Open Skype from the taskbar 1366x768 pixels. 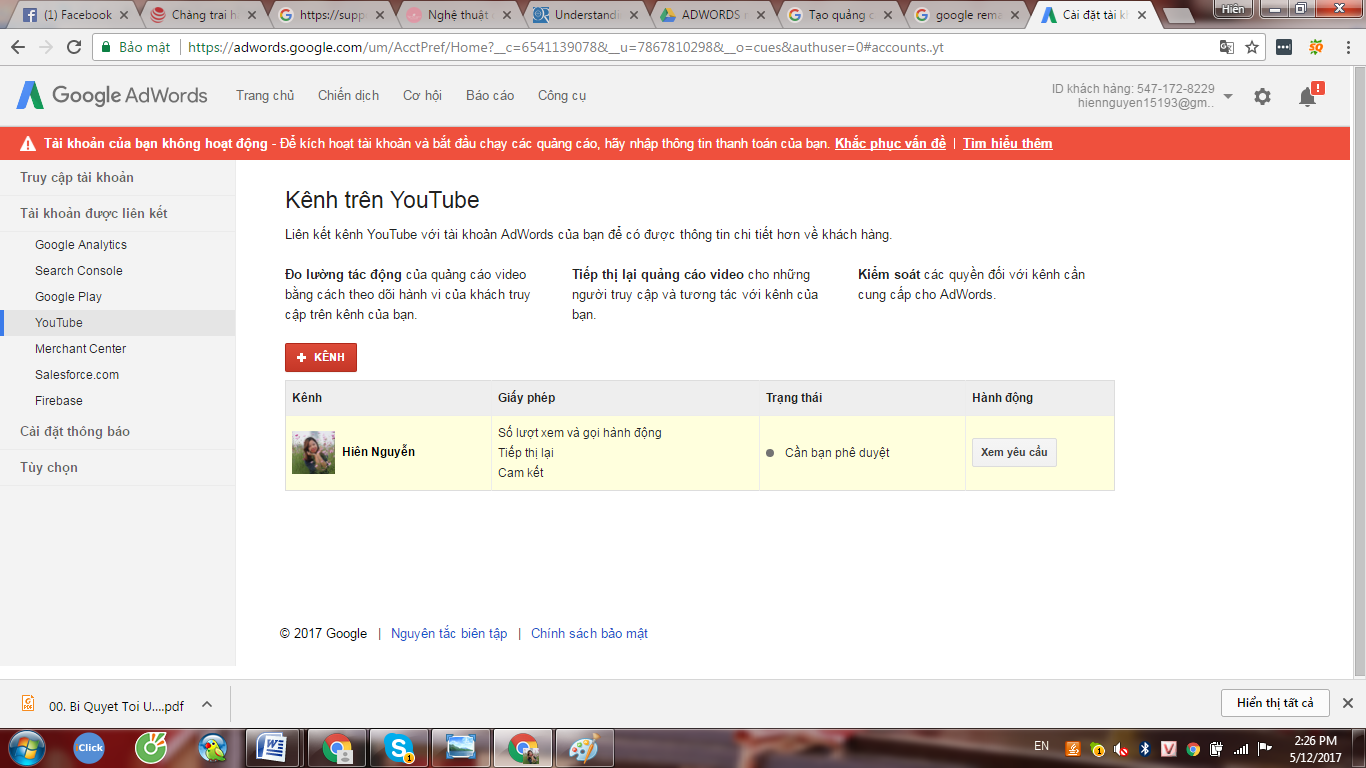[x=400, y=747]
